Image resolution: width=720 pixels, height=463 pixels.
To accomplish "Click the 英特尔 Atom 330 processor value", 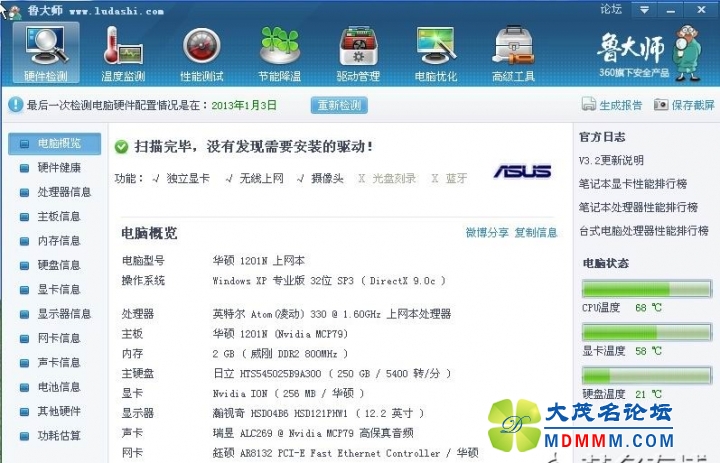I will (x=332, y=314).
